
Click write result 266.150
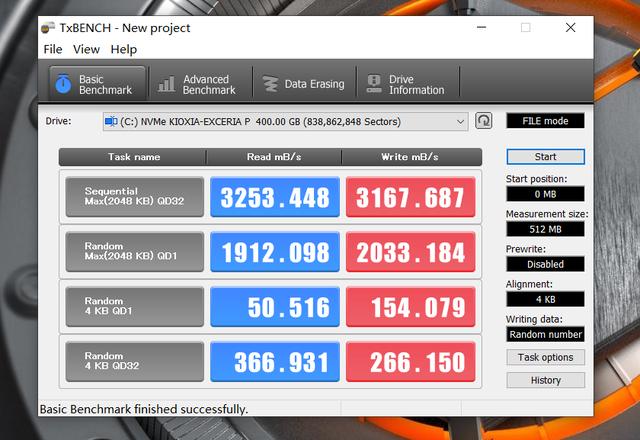click(410, 362)
